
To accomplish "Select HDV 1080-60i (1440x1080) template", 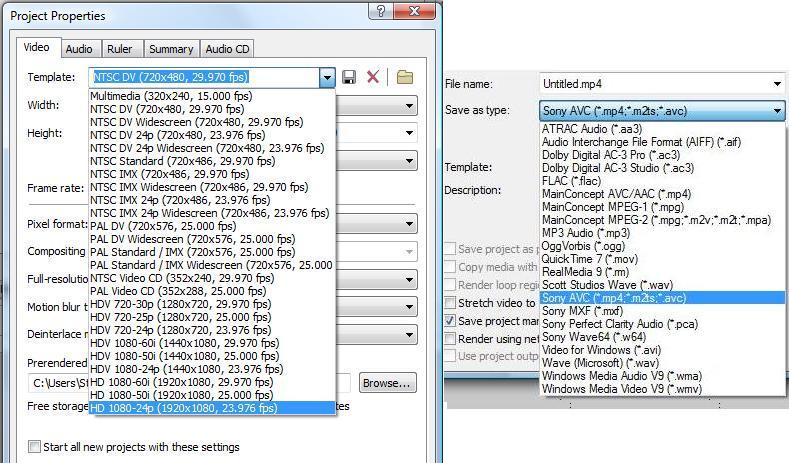I will tap(212, 343).
